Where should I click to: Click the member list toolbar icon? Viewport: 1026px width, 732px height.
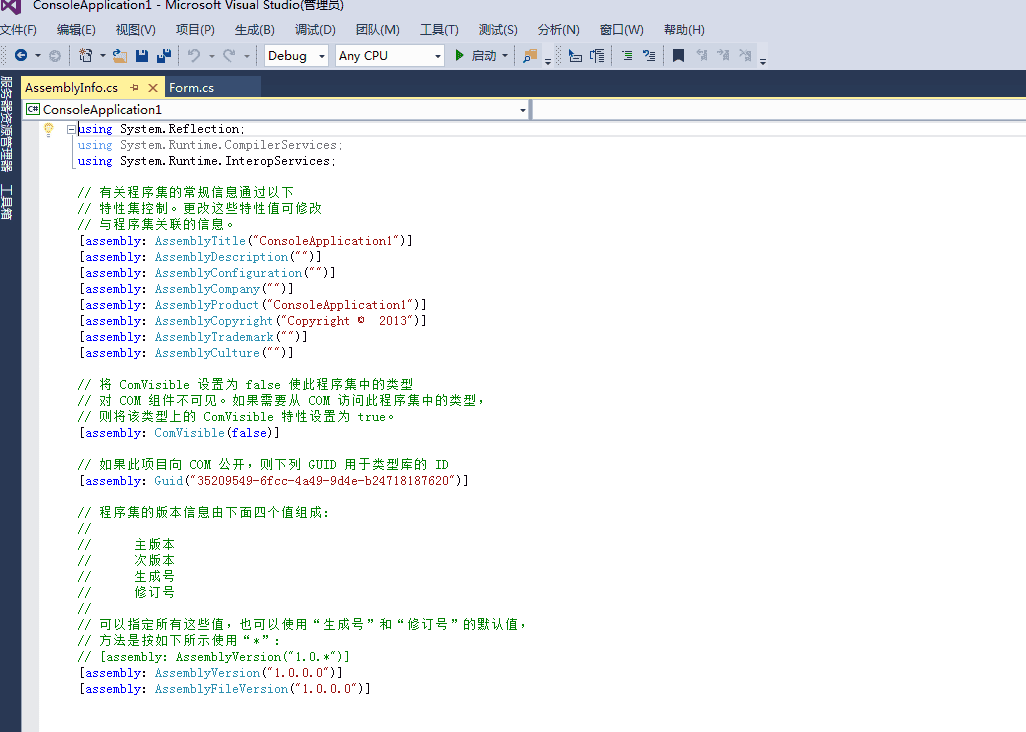point(575,56)
